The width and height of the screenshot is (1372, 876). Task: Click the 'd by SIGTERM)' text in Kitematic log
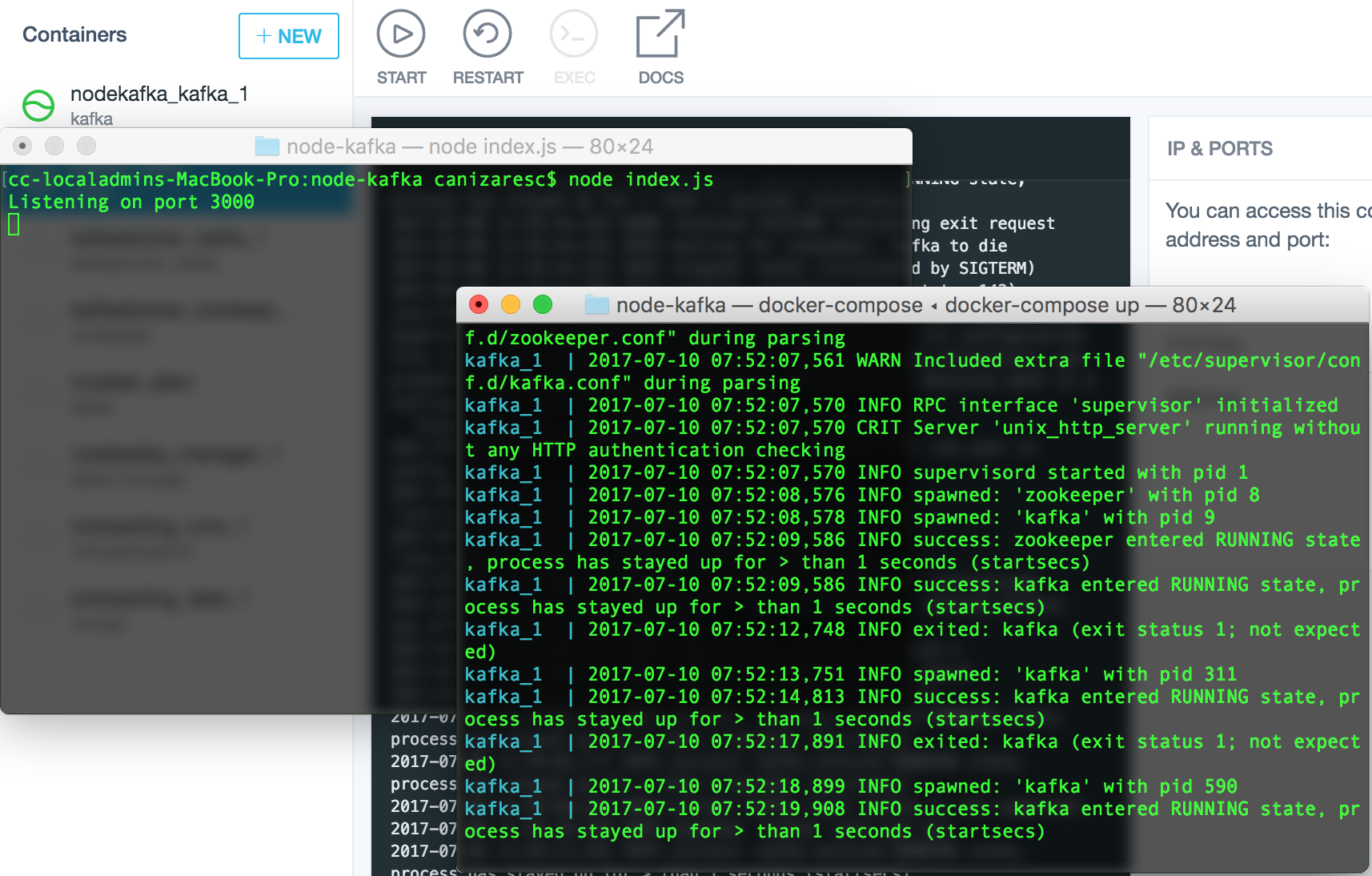(973, 267)
